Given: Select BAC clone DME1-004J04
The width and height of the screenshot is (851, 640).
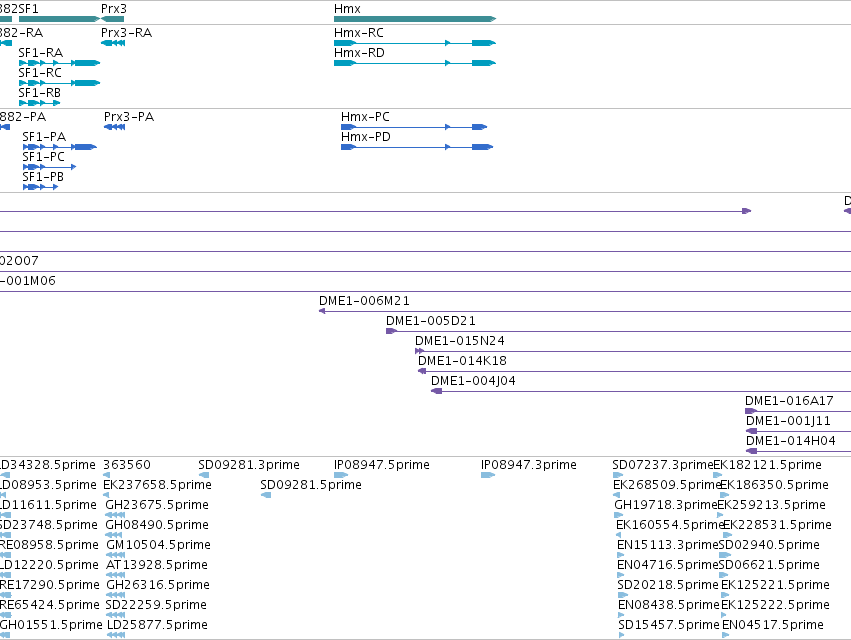Looking at the screenshot, I should (641, 391).
